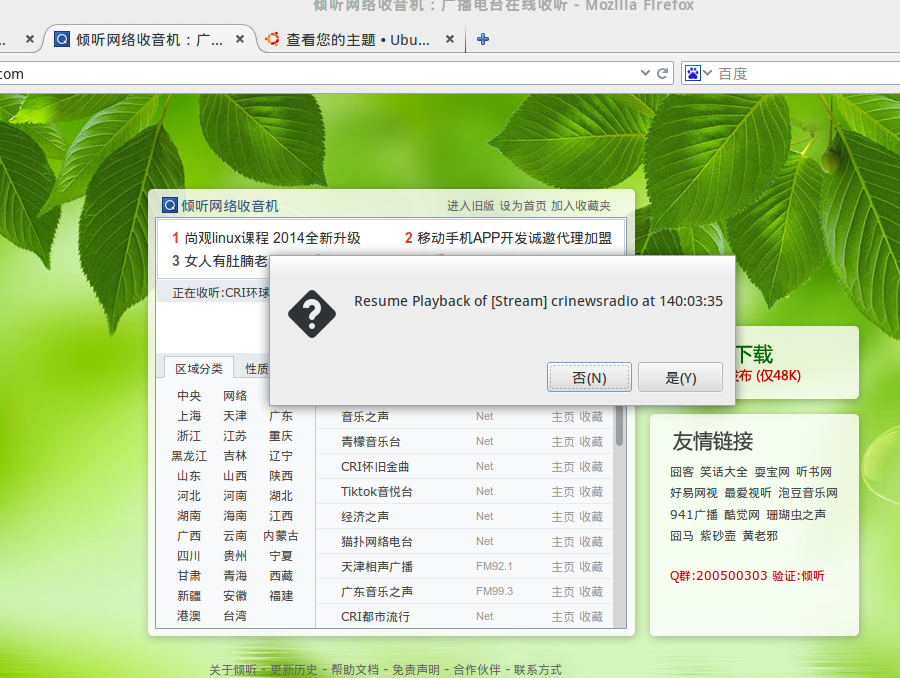The image size is (900, 678).
Task: Open friend link 笑话大全
Action: click(723, 472)
